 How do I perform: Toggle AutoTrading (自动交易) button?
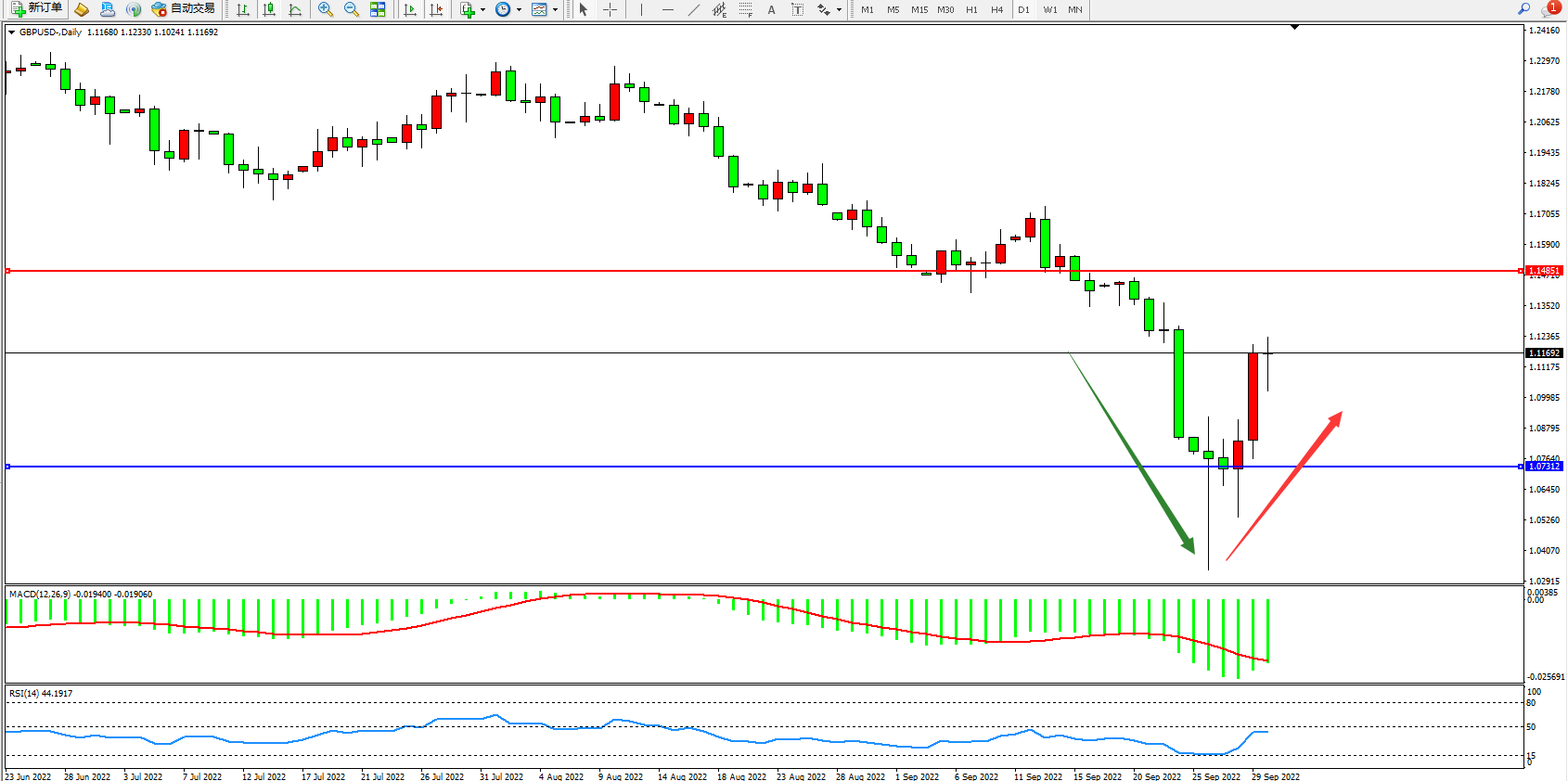(x=184, y=9)
